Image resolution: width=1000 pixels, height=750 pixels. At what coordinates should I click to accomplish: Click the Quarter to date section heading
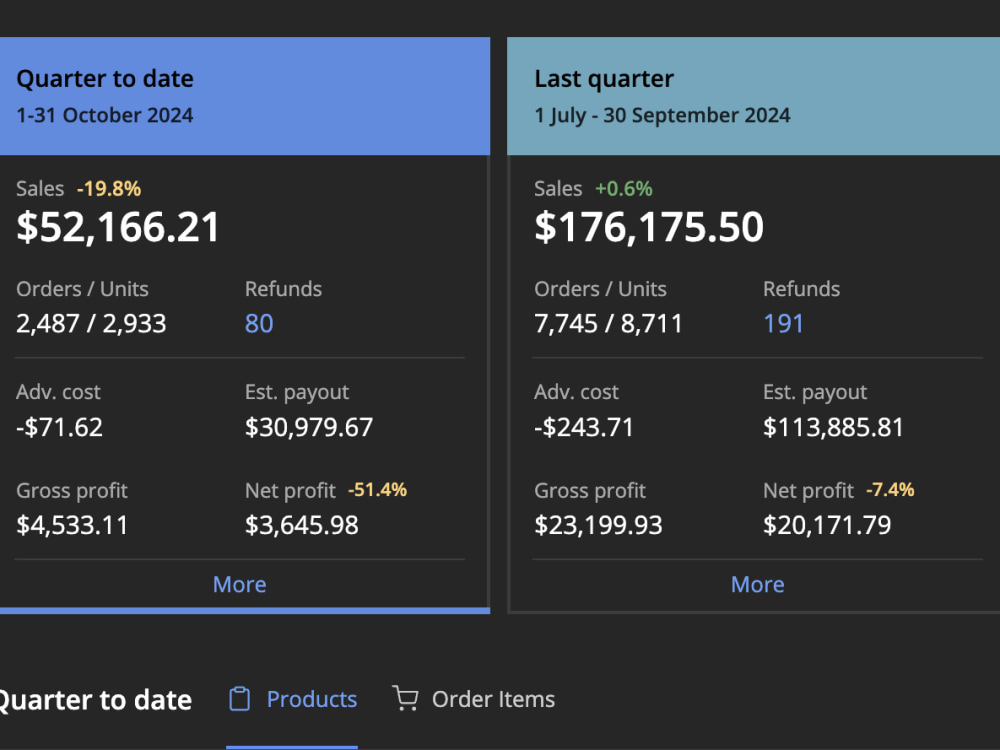coord(94,700)
